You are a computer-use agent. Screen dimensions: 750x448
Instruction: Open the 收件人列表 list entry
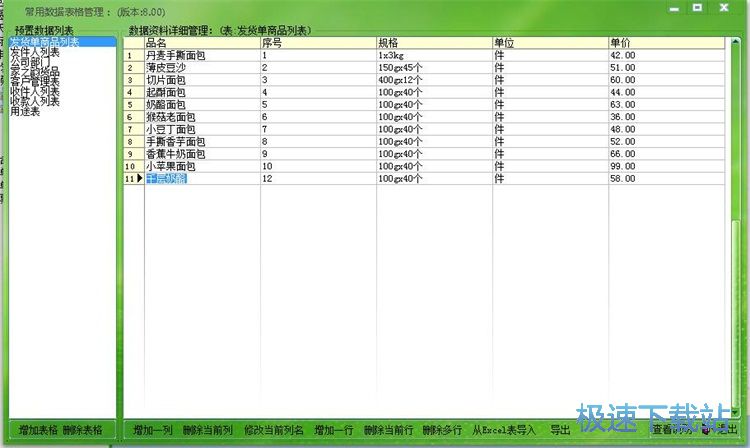click(x=35, y=91)
